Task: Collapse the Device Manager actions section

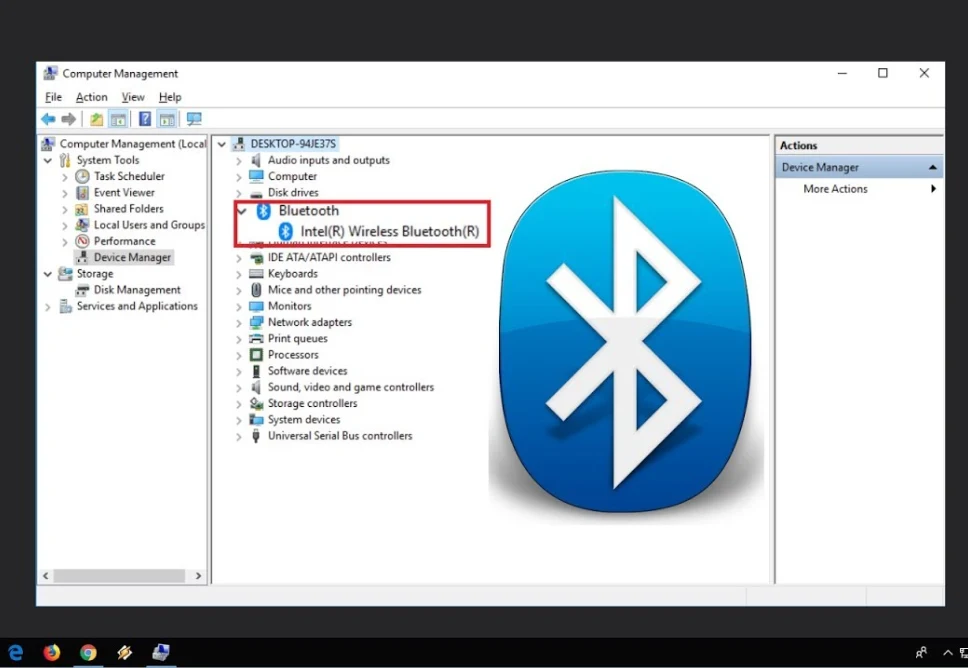Action: 932,167
